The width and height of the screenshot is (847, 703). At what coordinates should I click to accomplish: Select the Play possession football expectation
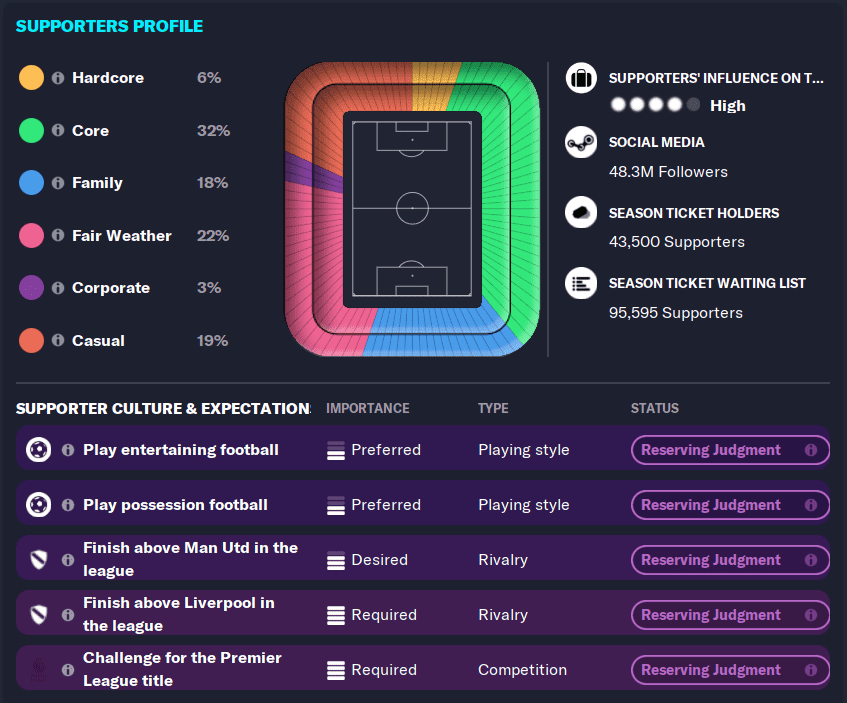click(175, 505)
